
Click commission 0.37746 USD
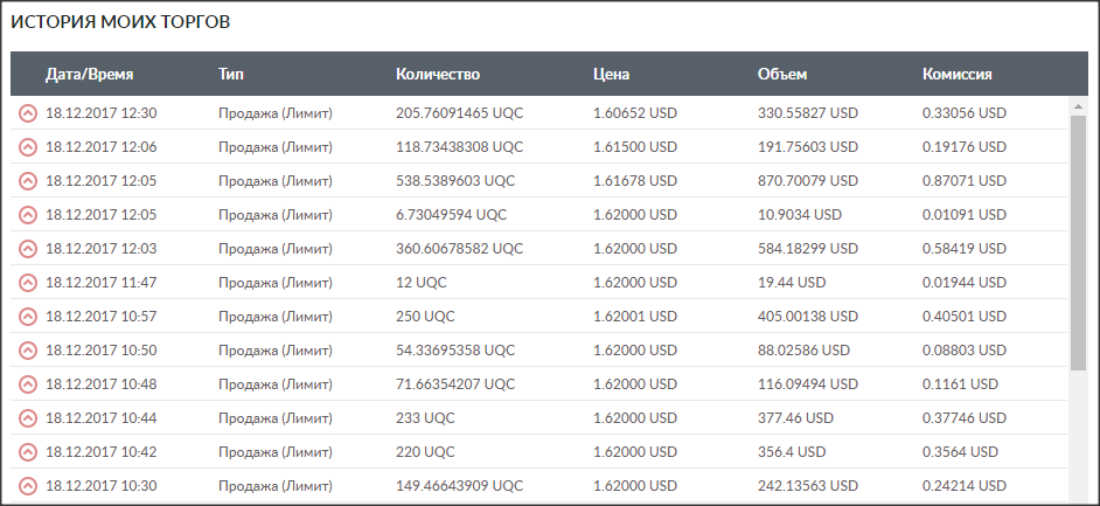964,418
